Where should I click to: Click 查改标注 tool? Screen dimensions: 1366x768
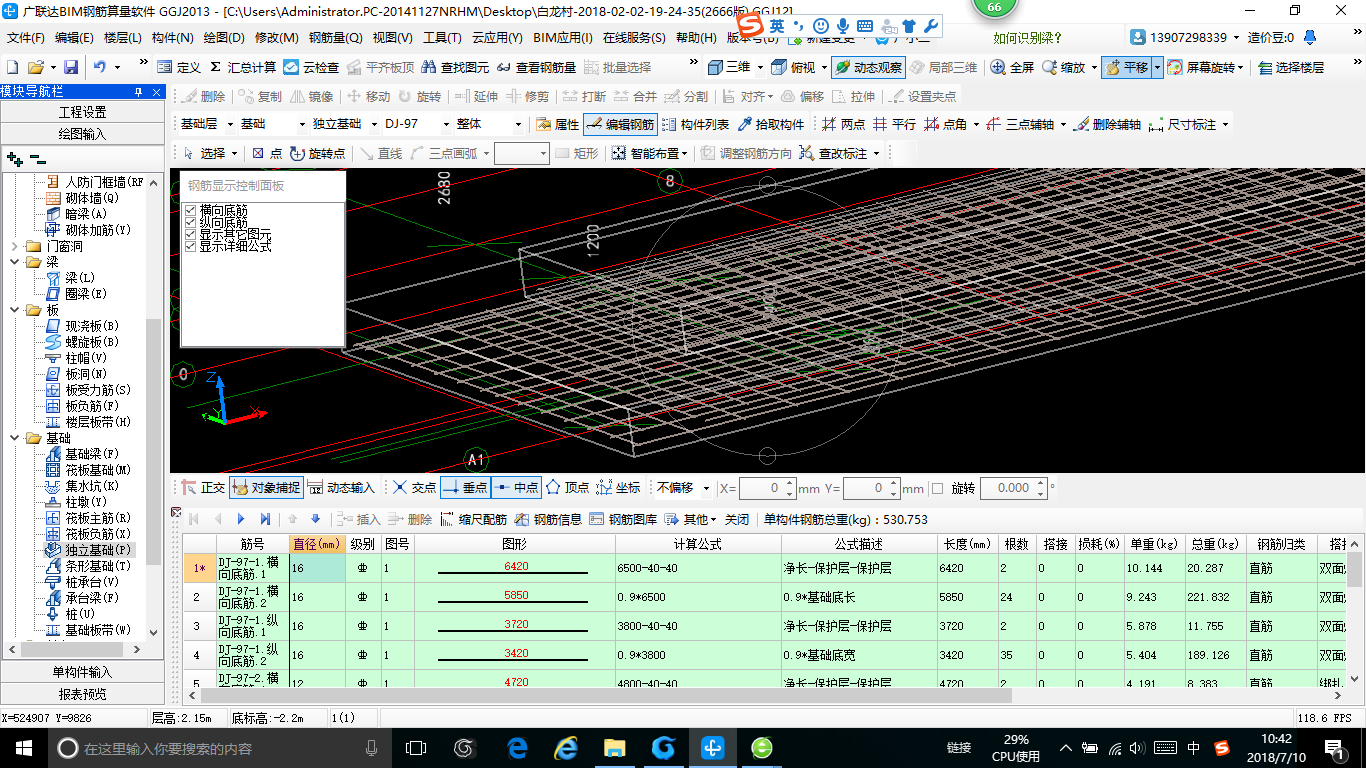point(840,153)
